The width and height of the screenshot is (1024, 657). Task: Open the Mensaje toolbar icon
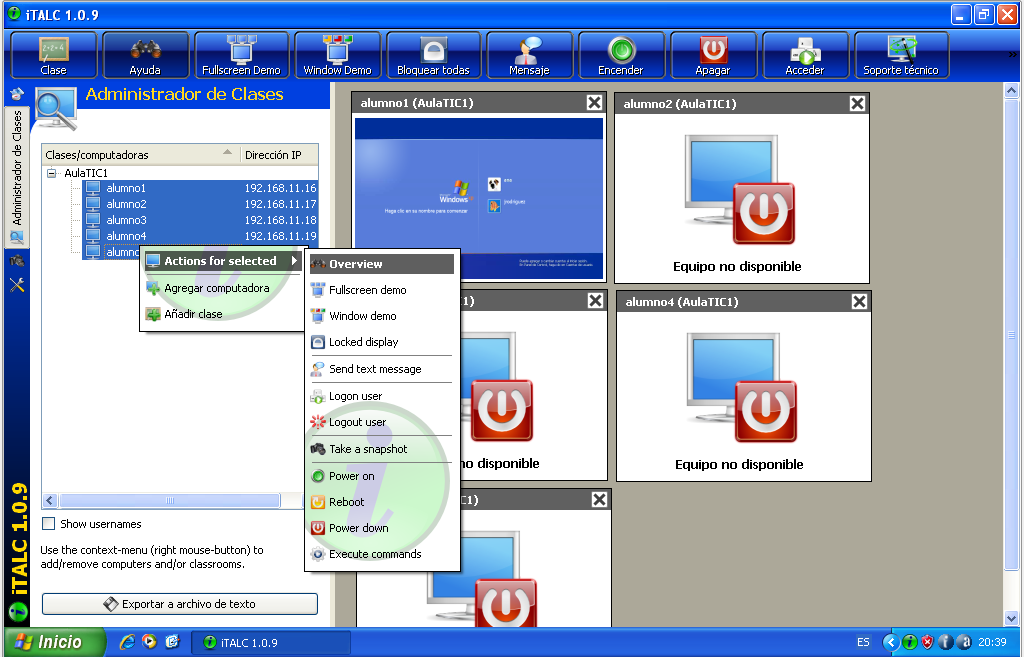[528, 50]
